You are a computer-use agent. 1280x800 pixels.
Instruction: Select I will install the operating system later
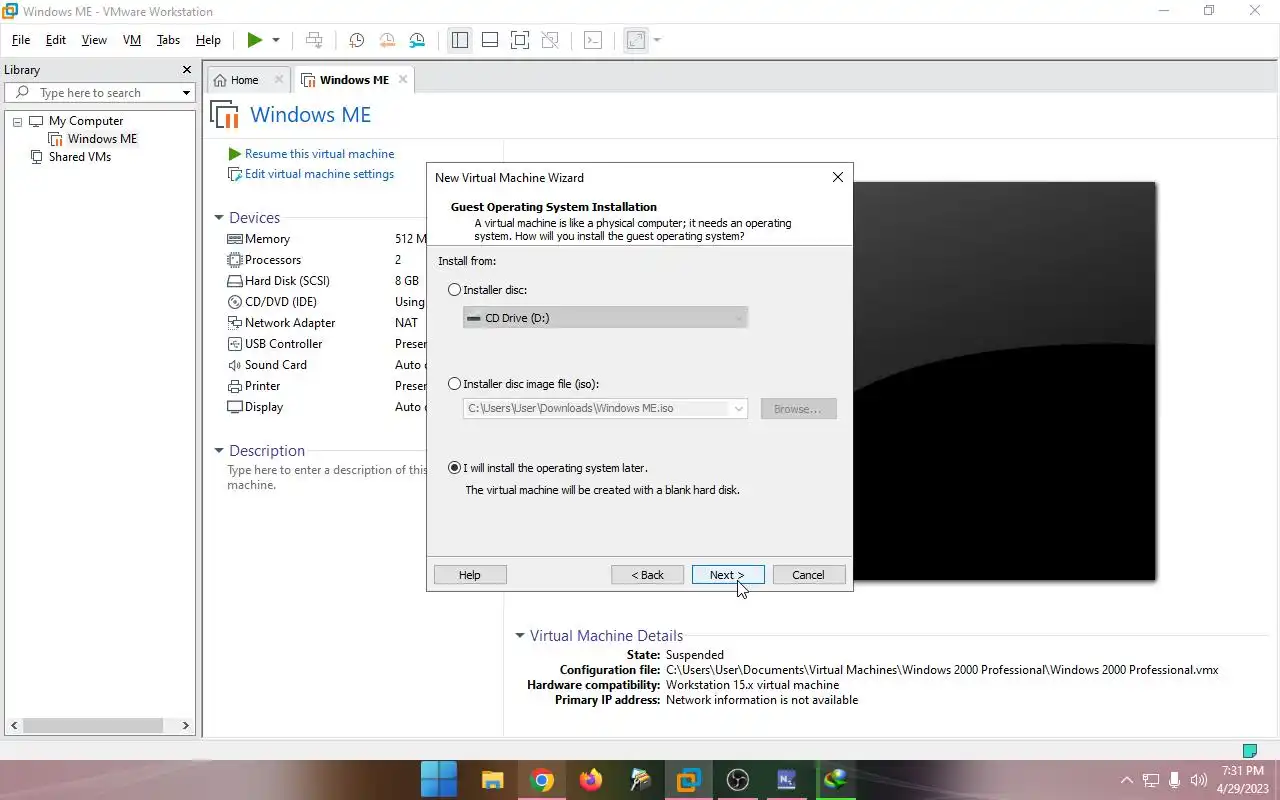[x=455, y=468]
